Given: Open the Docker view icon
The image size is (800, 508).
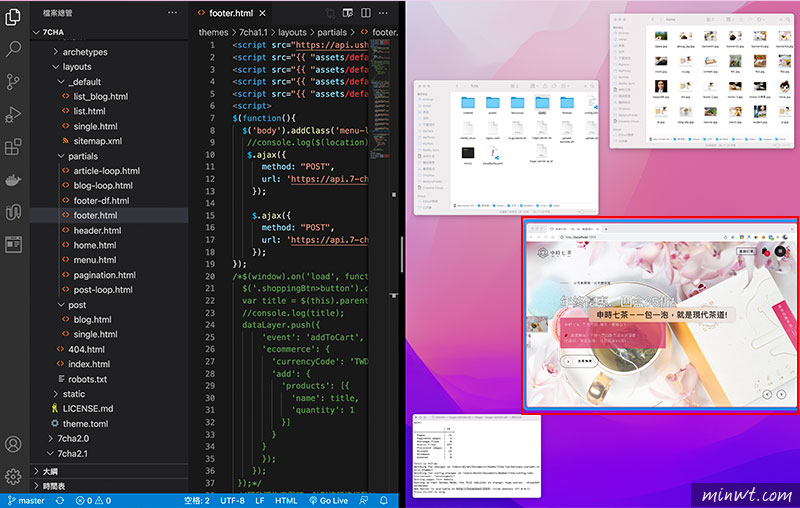Looking at the screenshot, I should pyautogui.click(x=13, y=180).
